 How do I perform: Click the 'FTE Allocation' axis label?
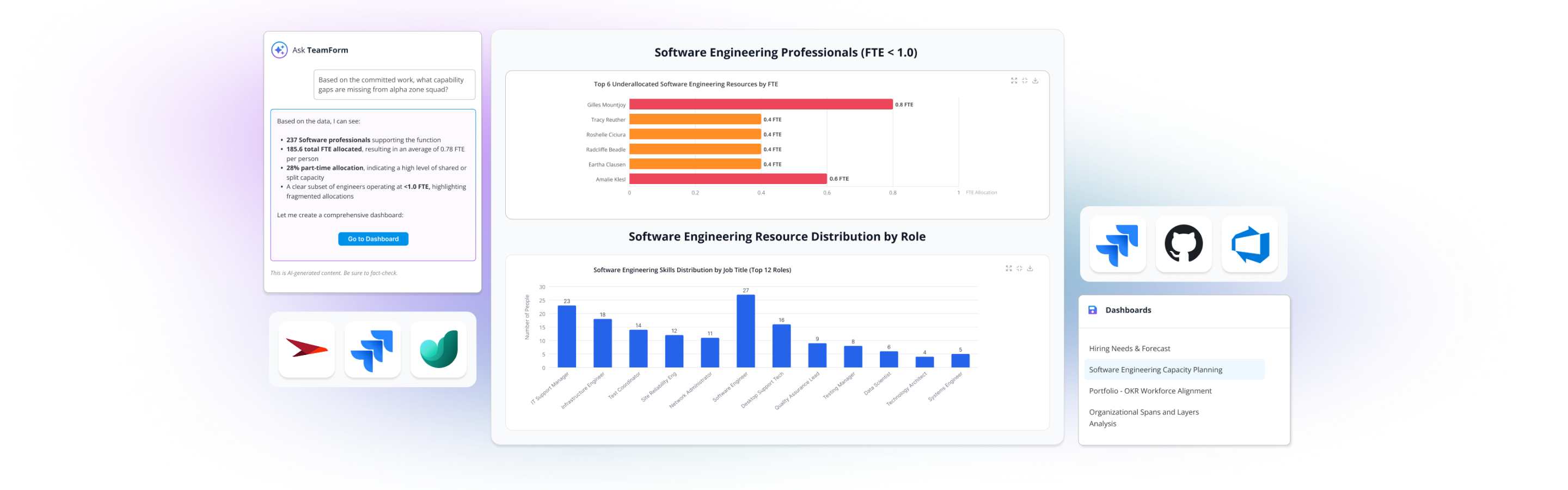click(981, 192)
